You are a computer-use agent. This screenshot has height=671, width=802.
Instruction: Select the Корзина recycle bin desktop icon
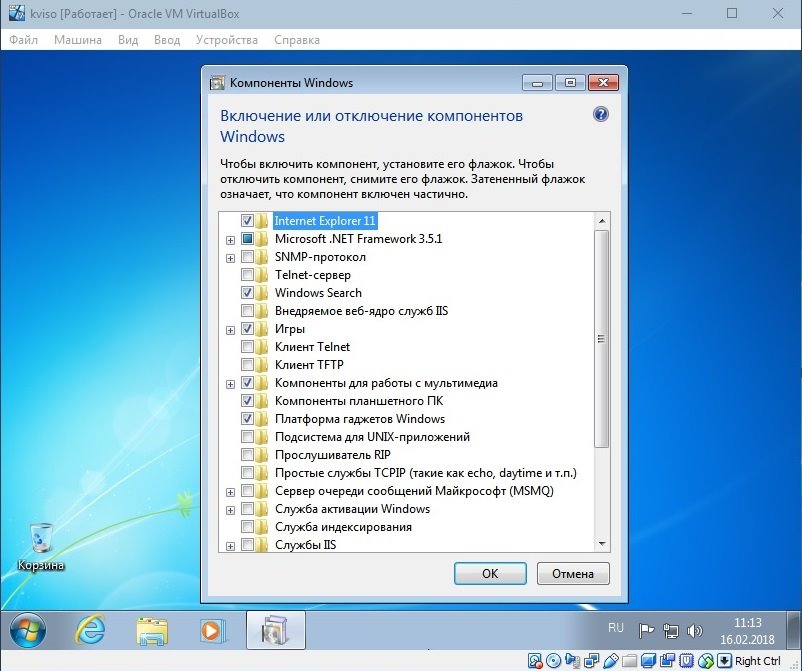[41, 546]
